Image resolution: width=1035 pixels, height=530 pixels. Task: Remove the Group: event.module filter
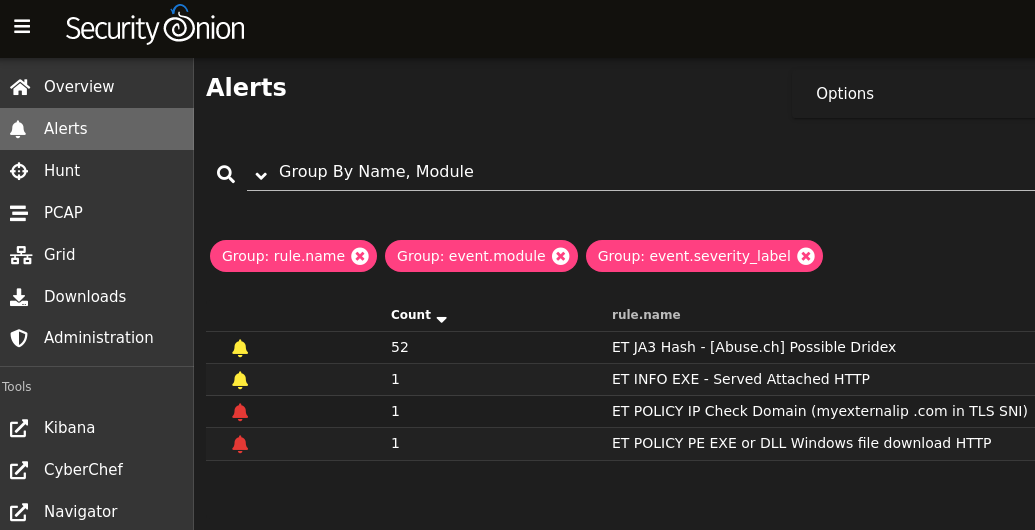pyautogui.click(x=560, y=256)
